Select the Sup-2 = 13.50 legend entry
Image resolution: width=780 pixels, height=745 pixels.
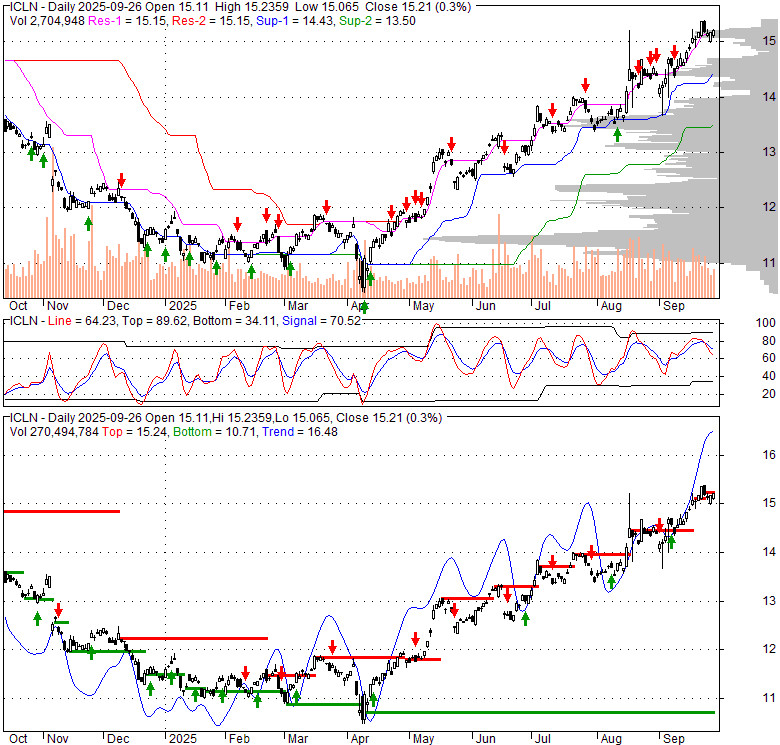(x=377, y=21)
